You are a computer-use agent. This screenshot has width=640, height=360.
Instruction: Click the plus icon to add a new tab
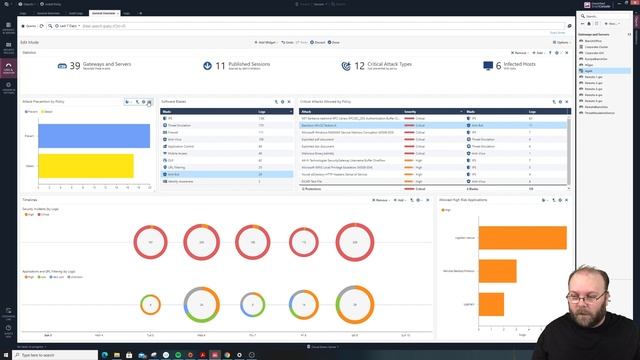click(140, 13)
